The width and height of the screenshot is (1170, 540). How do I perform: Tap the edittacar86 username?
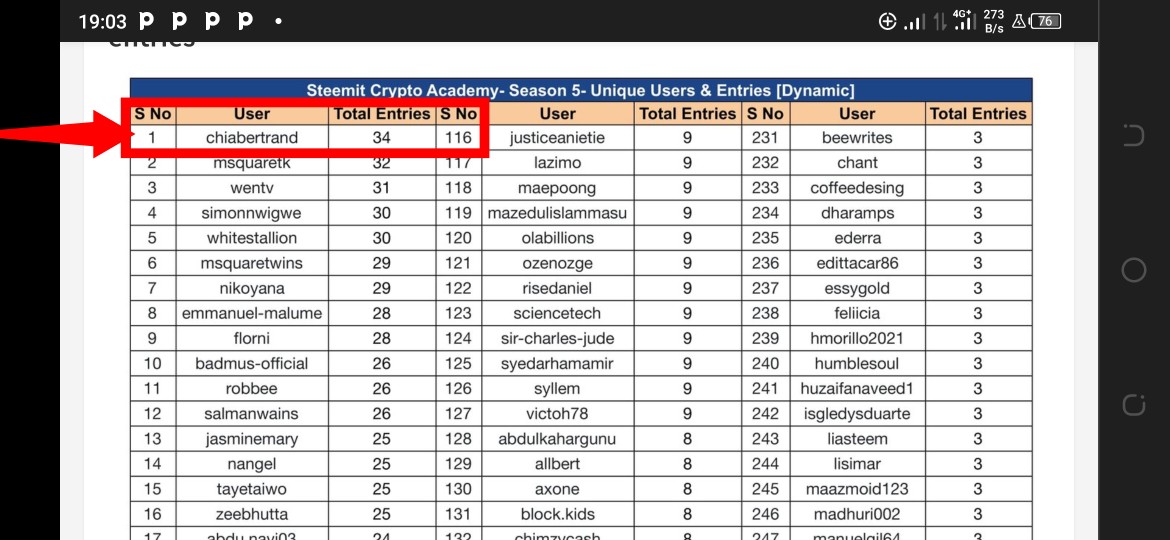[857, 263]
